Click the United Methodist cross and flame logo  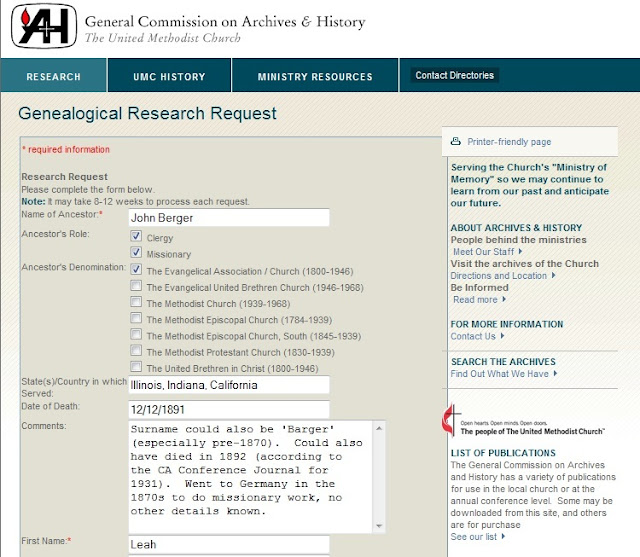pyautogui.click(x=451, y=419)
